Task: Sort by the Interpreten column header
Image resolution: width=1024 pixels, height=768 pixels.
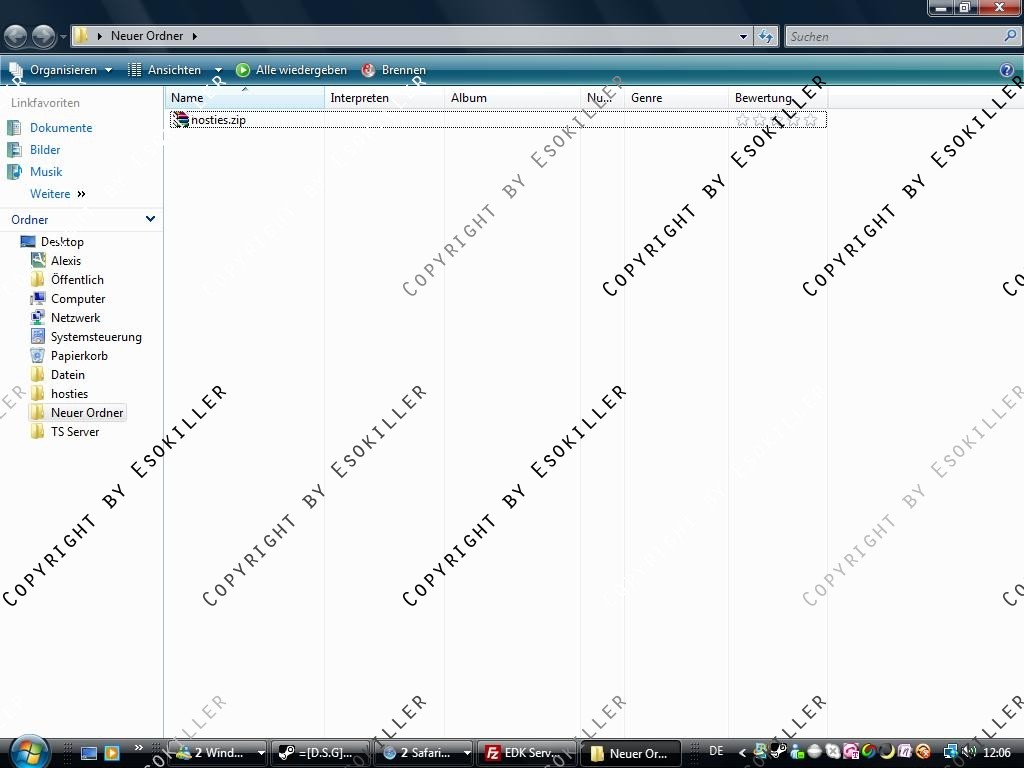Action: coord(384,98)
